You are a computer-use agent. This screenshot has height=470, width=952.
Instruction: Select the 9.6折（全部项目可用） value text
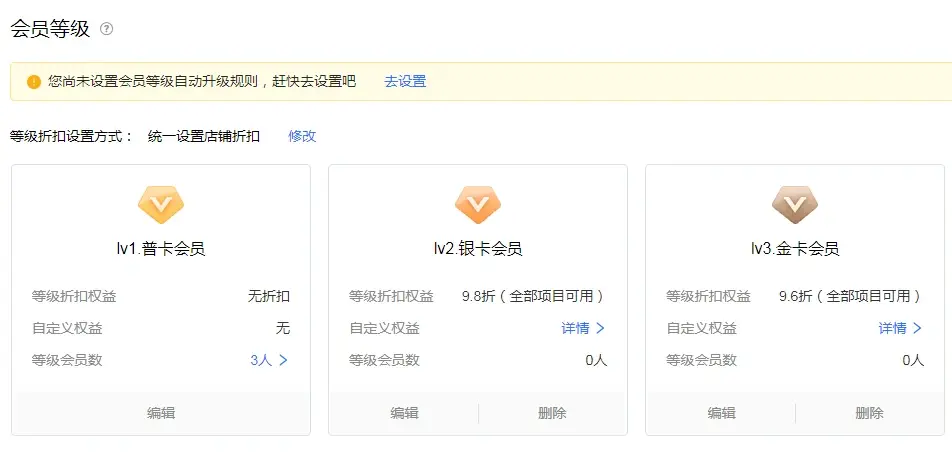pyautogui.click(x=851, y=296)
